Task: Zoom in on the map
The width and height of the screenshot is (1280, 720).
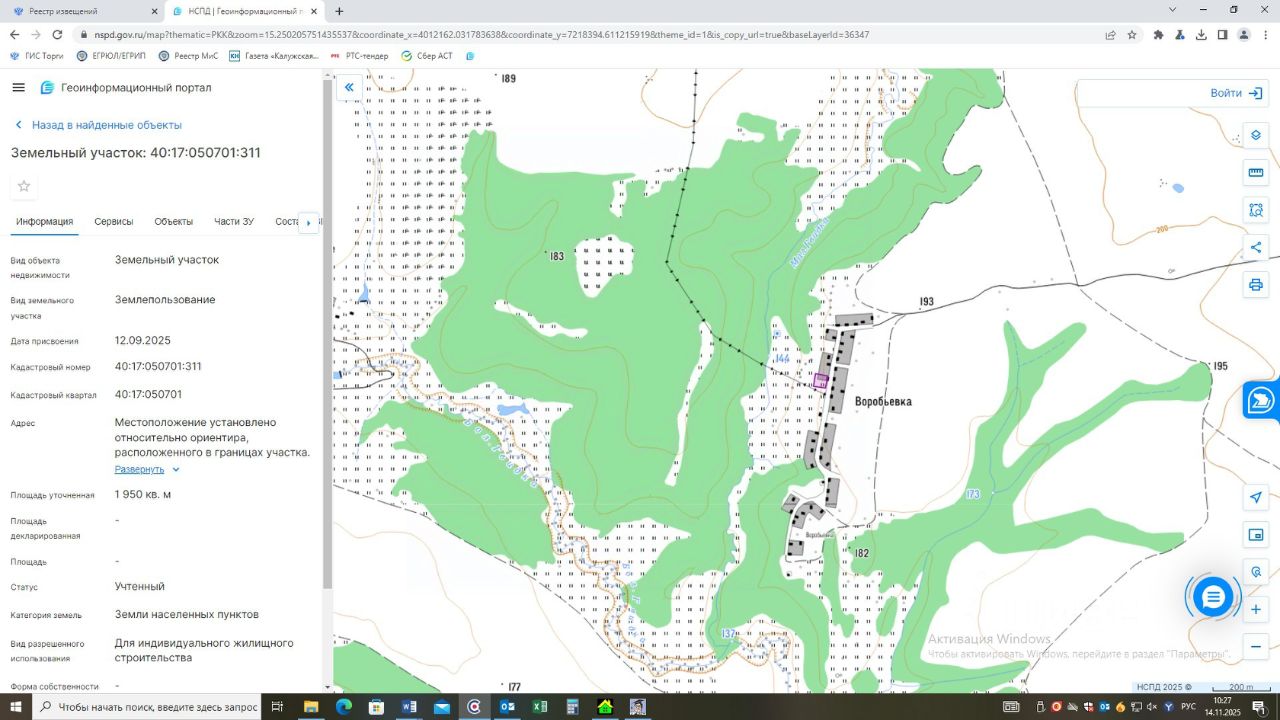Action: click(1256, 609)
